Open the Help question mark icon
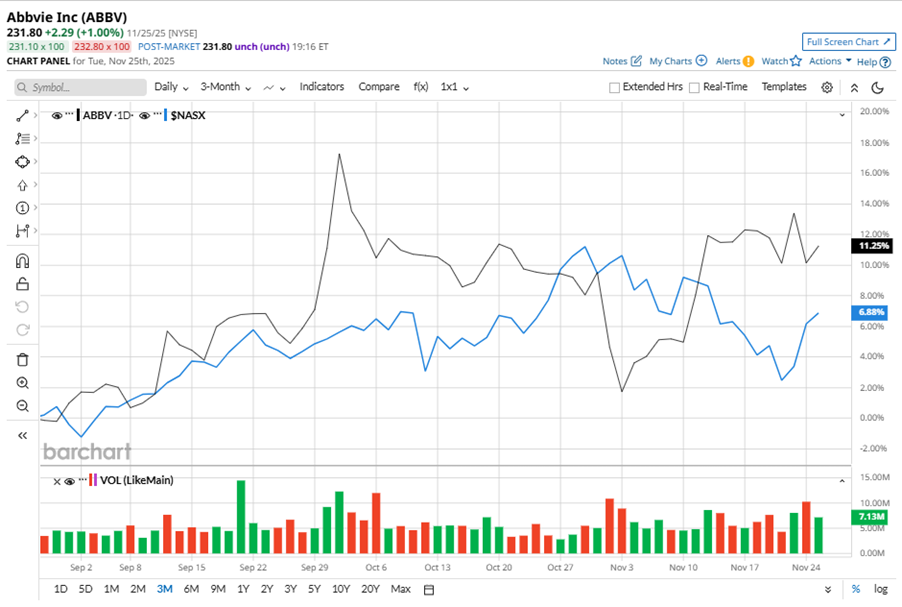This screenshot has width=902, height=607. (x=885, y=62)
